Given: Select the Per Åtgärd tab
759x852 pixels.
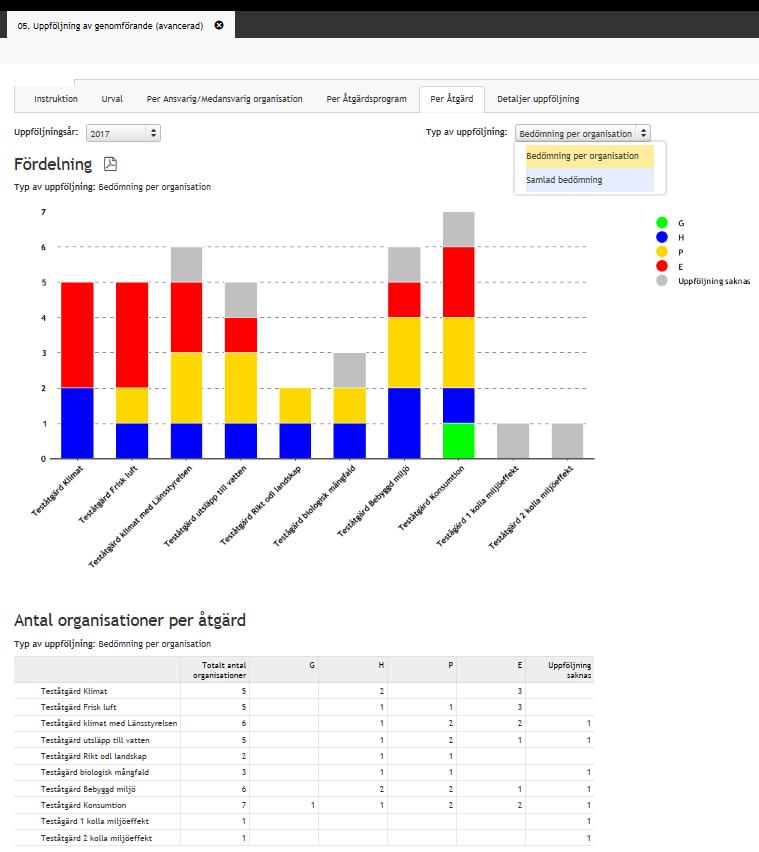Looking at the screenshot, I should [x=451, y=99].
